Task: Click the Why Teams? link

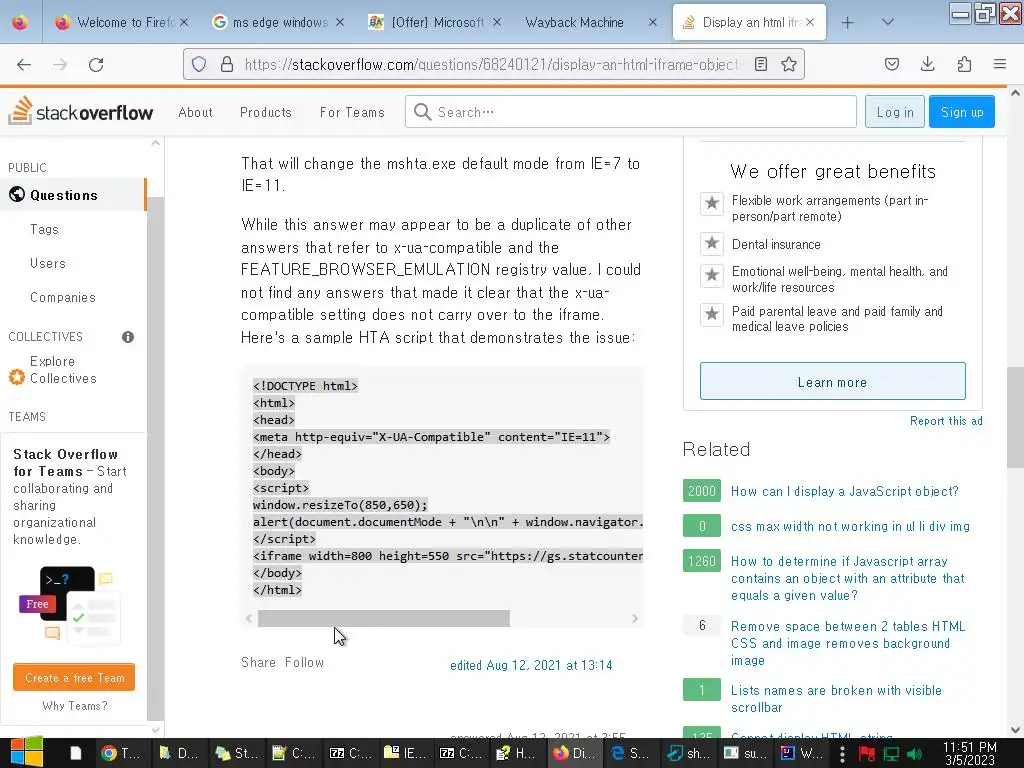Action: click(74, 706)
